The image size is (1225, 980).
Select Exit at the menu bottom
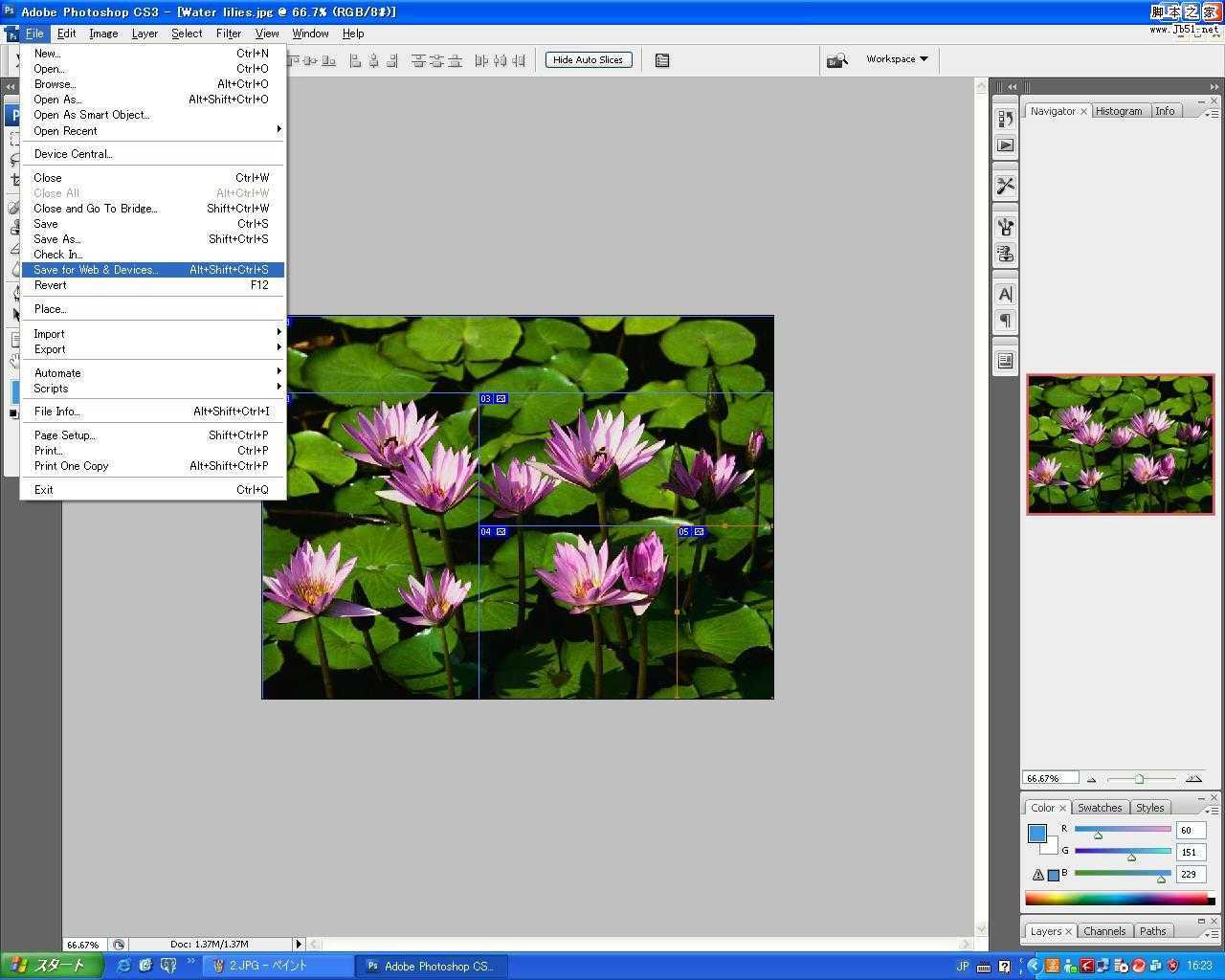(153, 490)
